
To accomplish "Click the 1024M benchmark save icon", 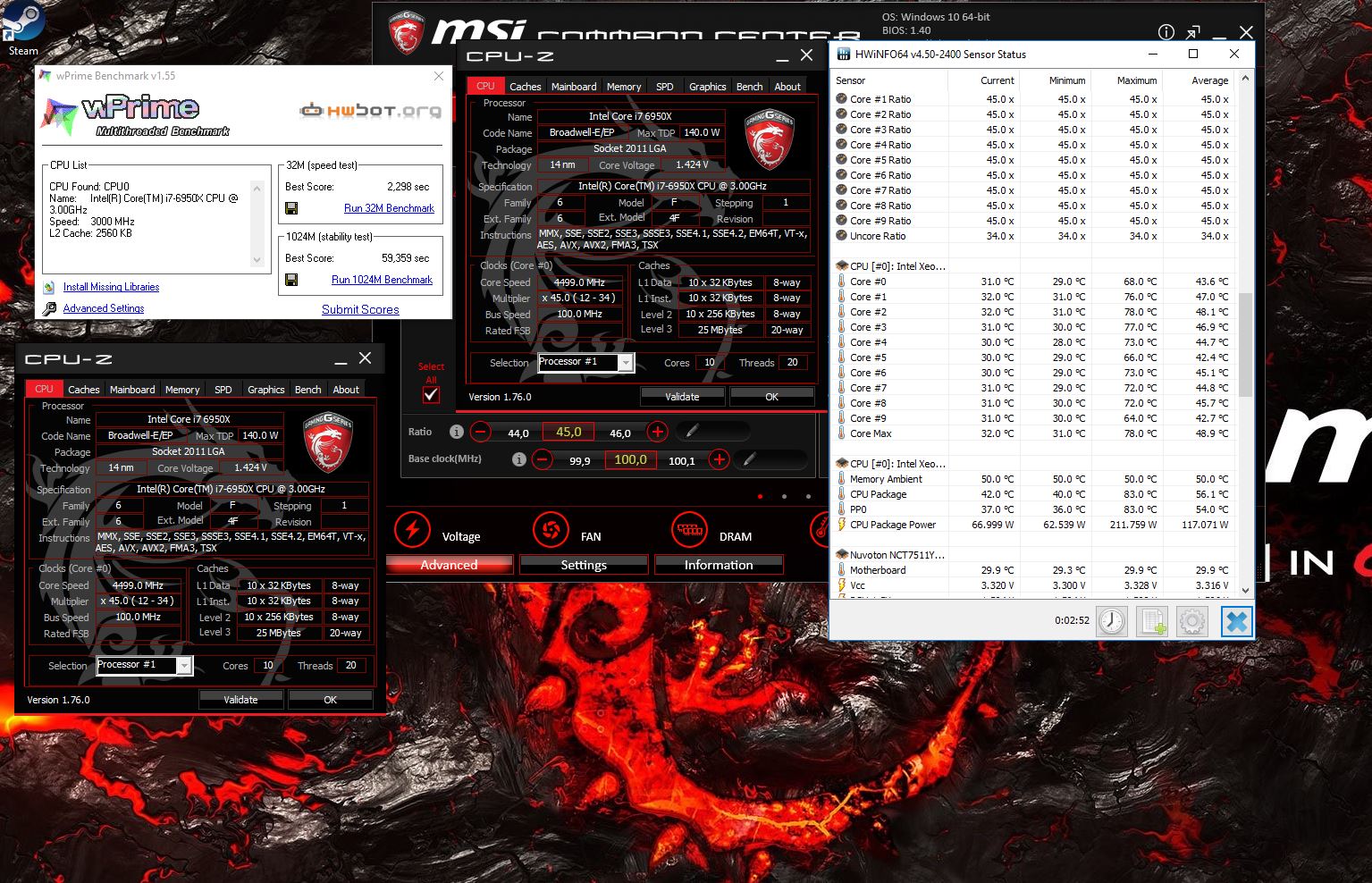I will click(x=291, y=280).
